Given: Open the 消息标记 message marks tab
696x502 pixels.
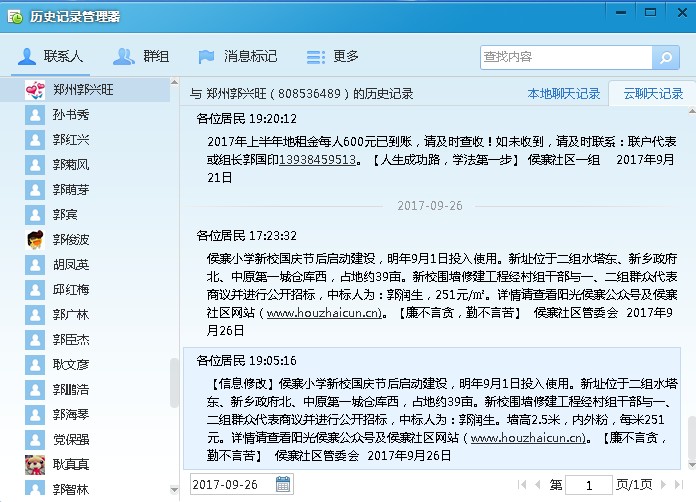Looking at the screenshot, I should tap(237, 56).
